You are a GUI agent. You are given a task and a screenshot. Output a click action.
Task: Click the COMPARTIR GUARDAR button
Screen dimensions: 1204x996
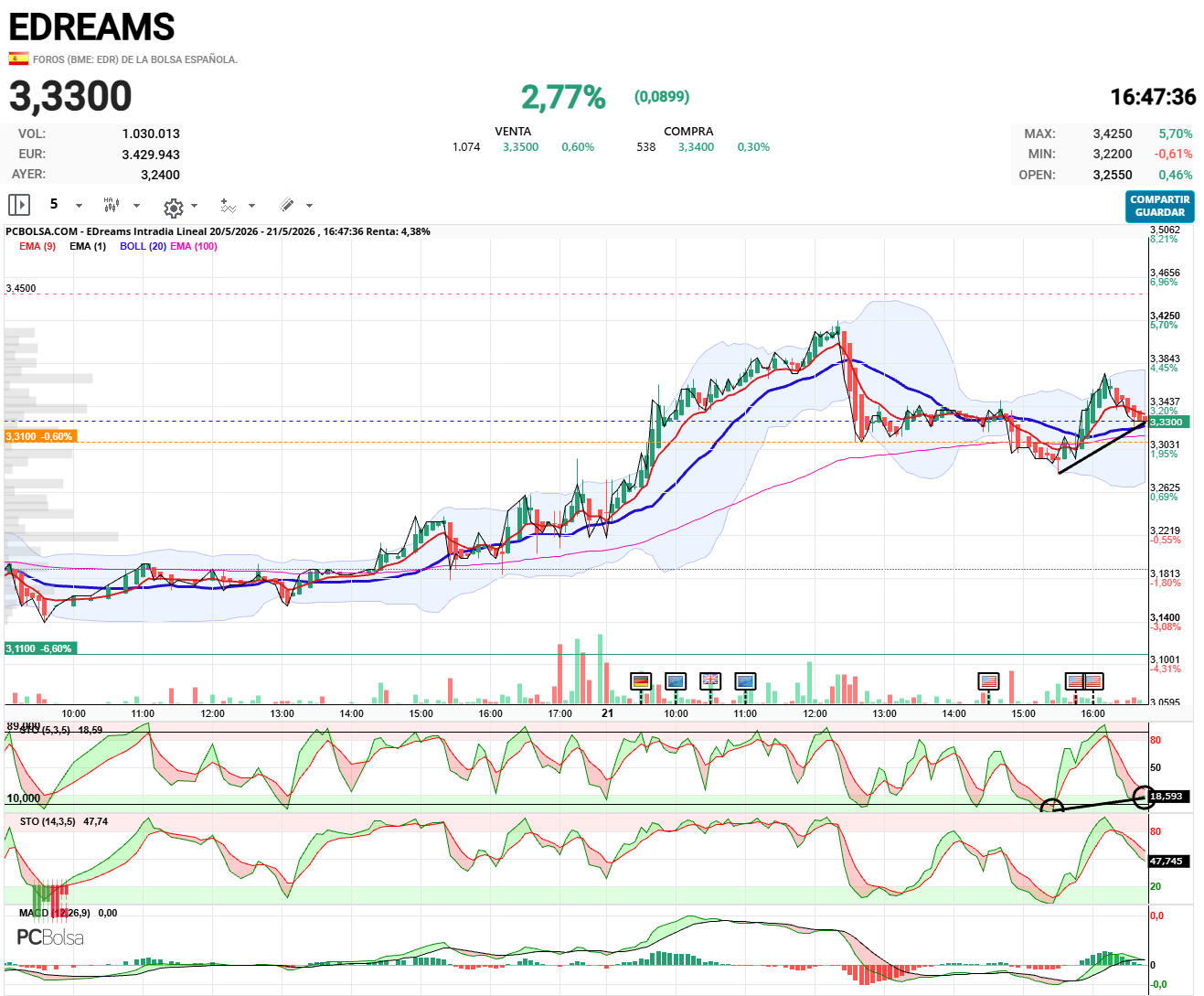point(1159,206)
